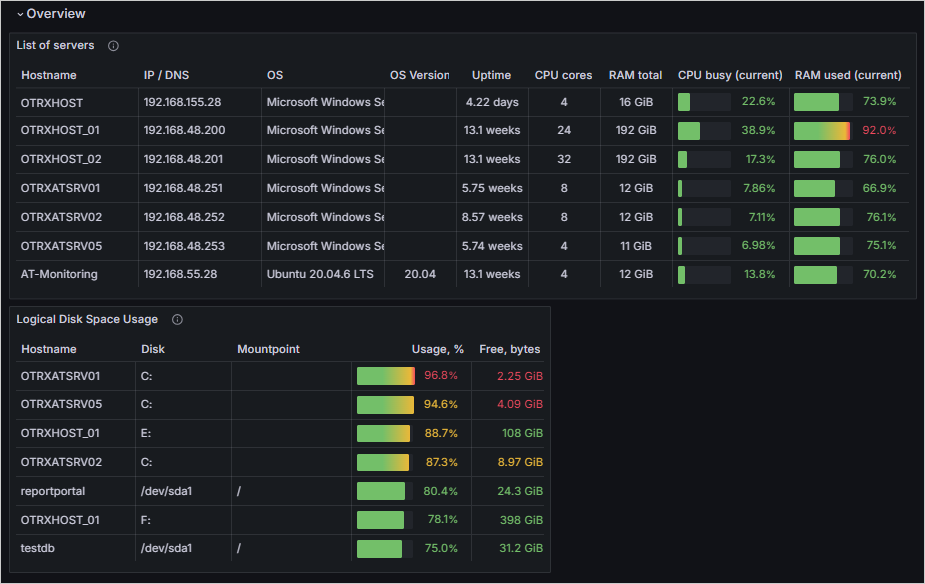
Task: Sort disk table by Usage, % header
Action: coord(437,349)
